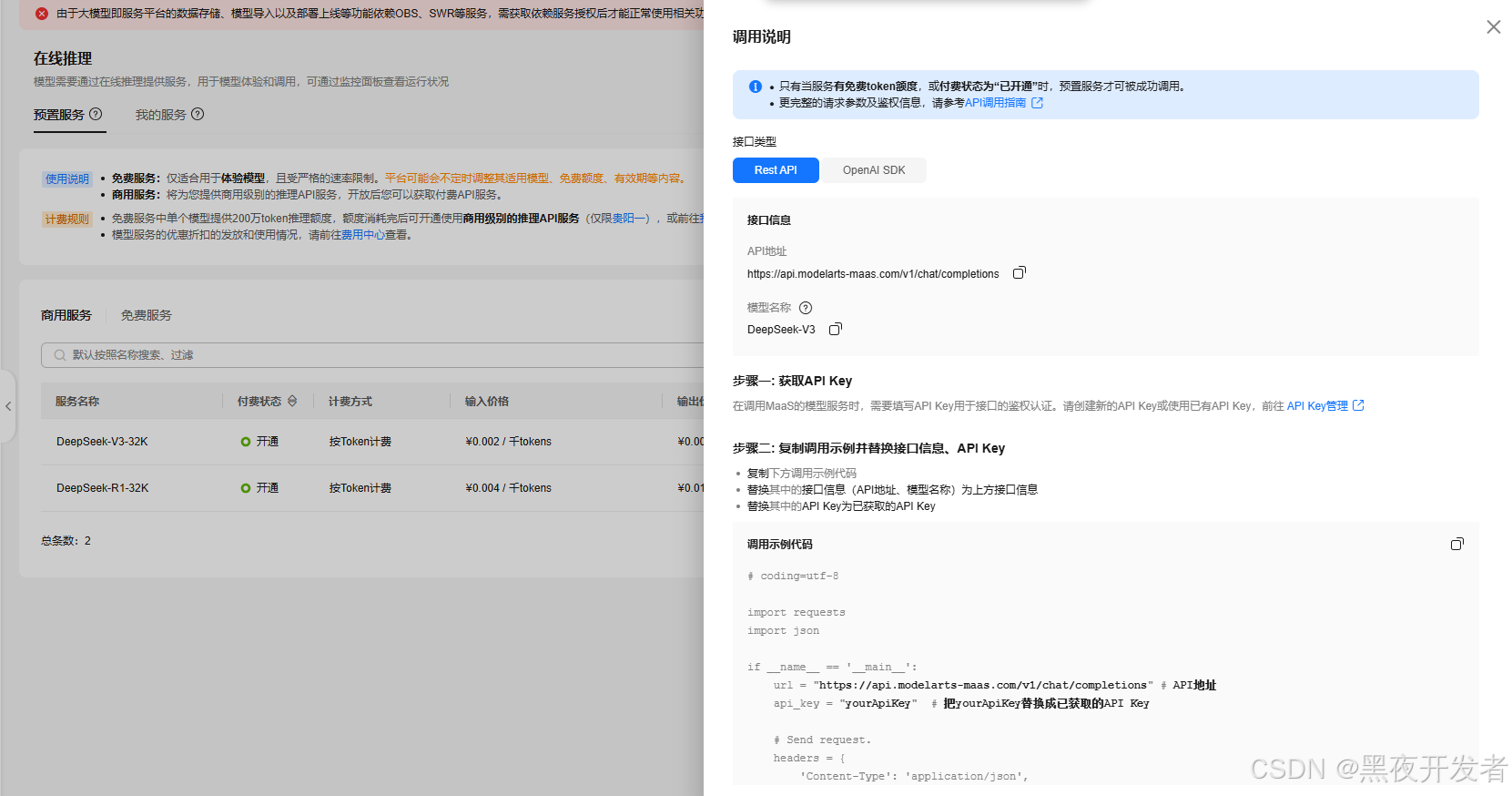Copy the DeepSeek-V3 model name

tap(836, 330)
